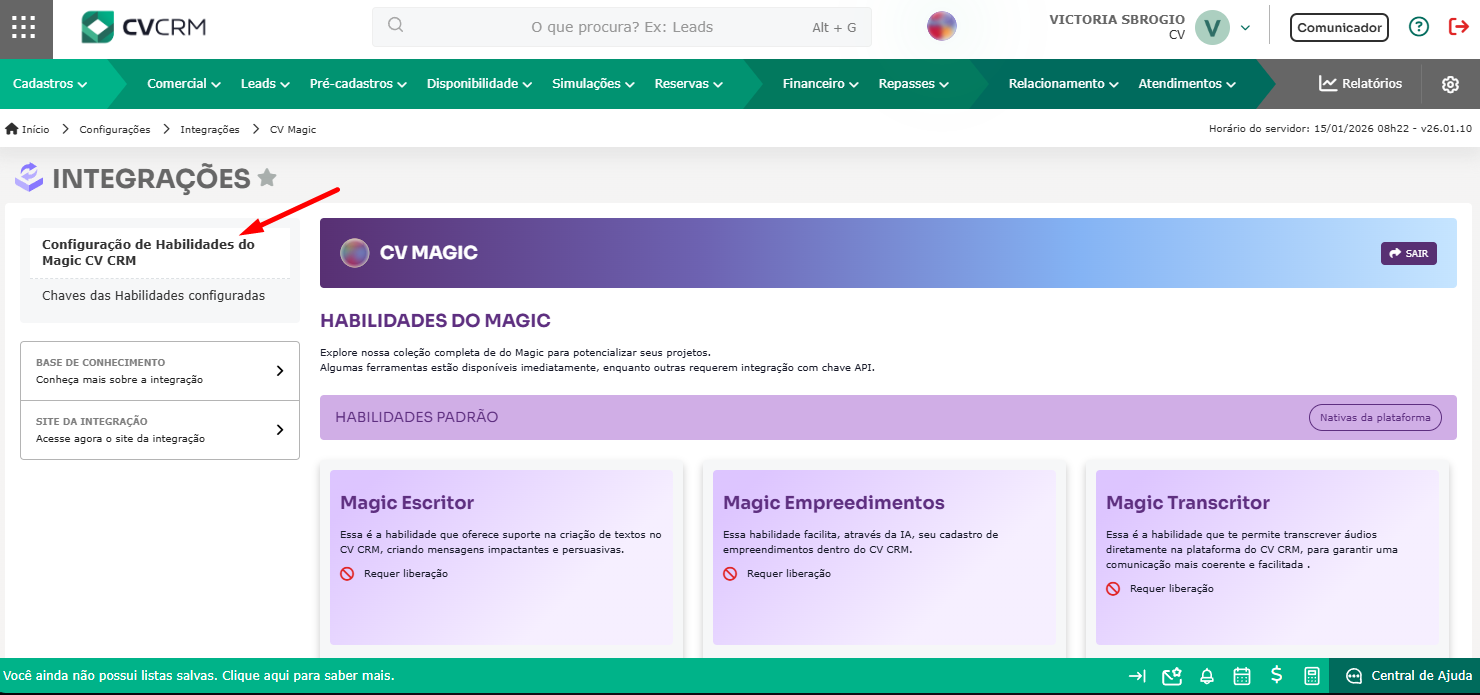
Task: Click Nativas da plataforma badge
Action: coord(1375,417)
